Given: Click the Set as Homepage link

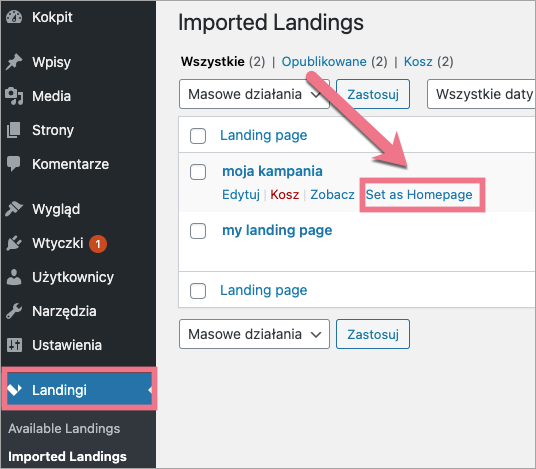Looking at the screenshot, I should pyautogui.click(x=419, y=195).
